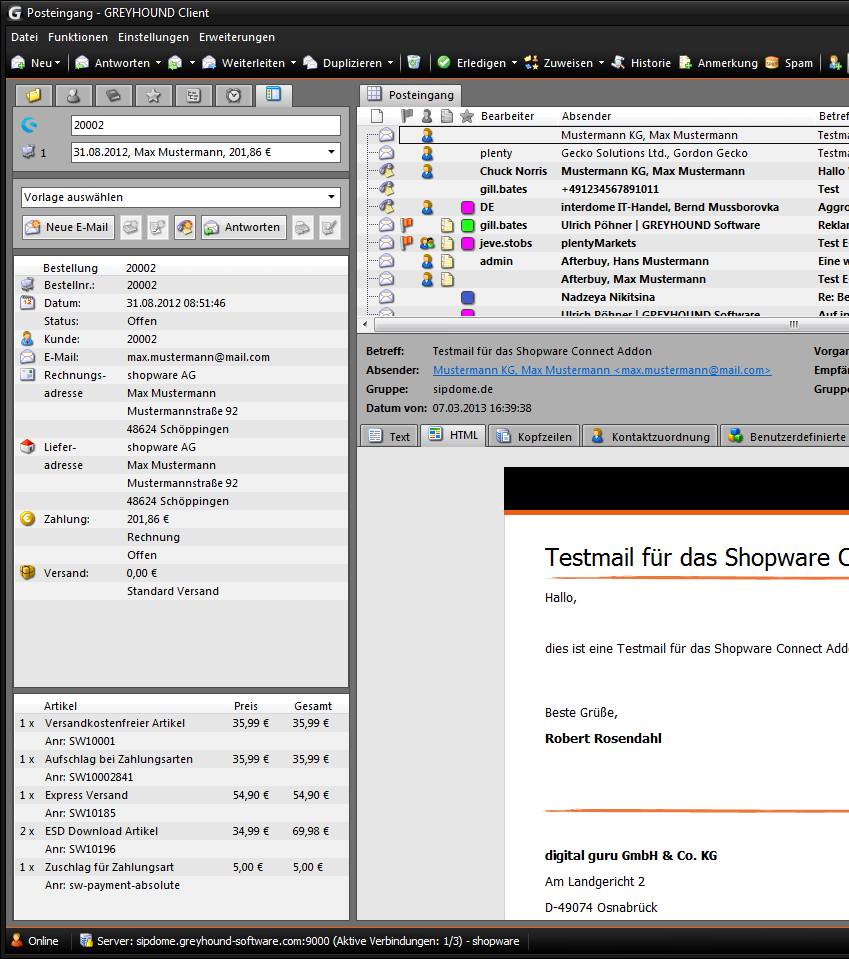Open the Mustermann KG sender email link
This screenshot has height=959, width=849.
[602, 370]
